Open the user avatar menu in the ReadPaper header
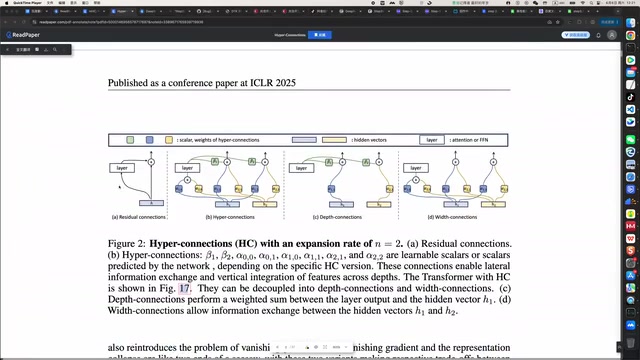 611,35
